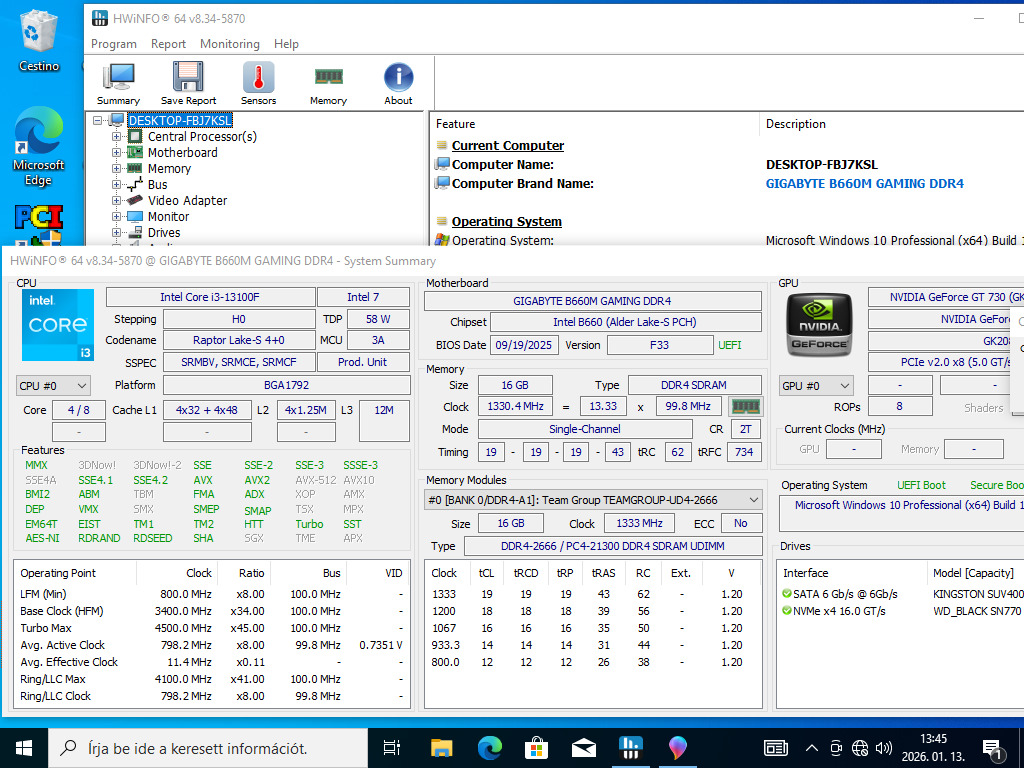Open Mail app from taskbar
Screen dimensions: 1024x768
583,748
